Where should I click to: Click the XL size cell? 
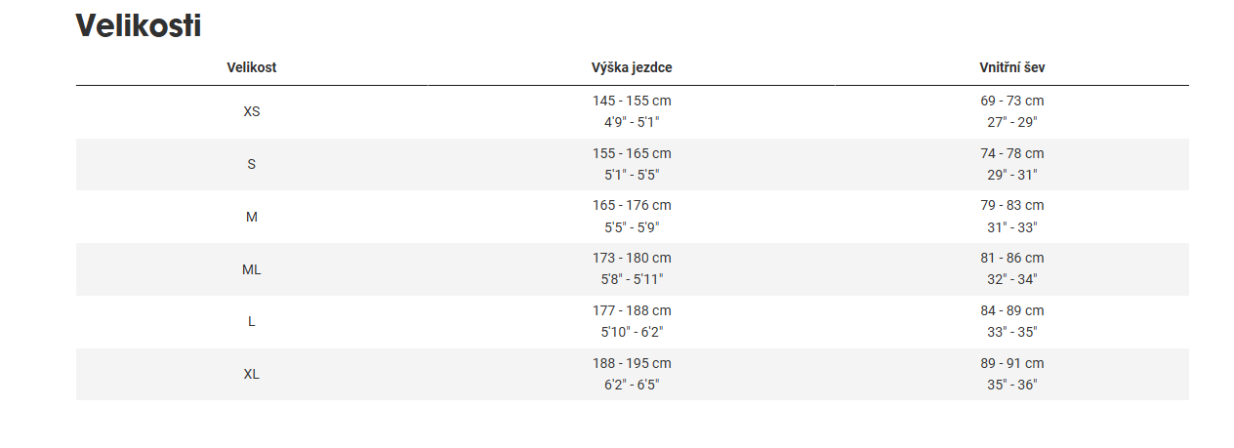coord(251,374)
